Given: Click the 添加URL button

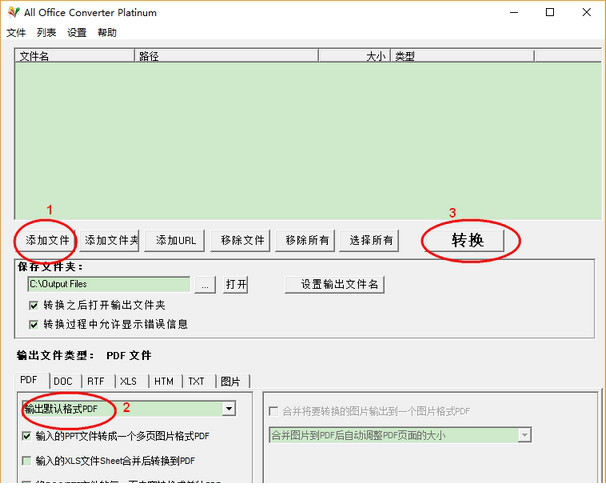Looking at the screenshot, I should [174, 240].
